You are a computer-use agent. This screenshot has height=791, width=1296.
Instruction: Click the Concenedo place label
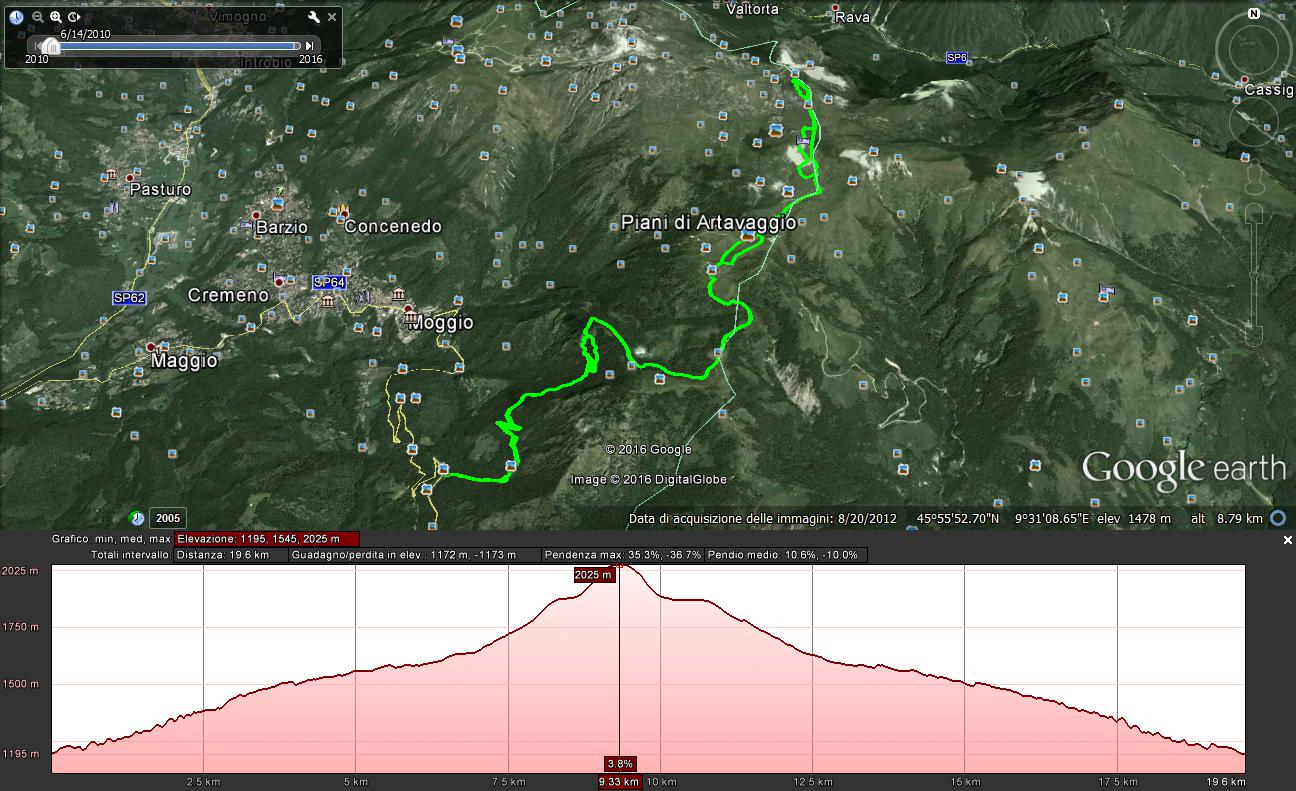(393, 226)
